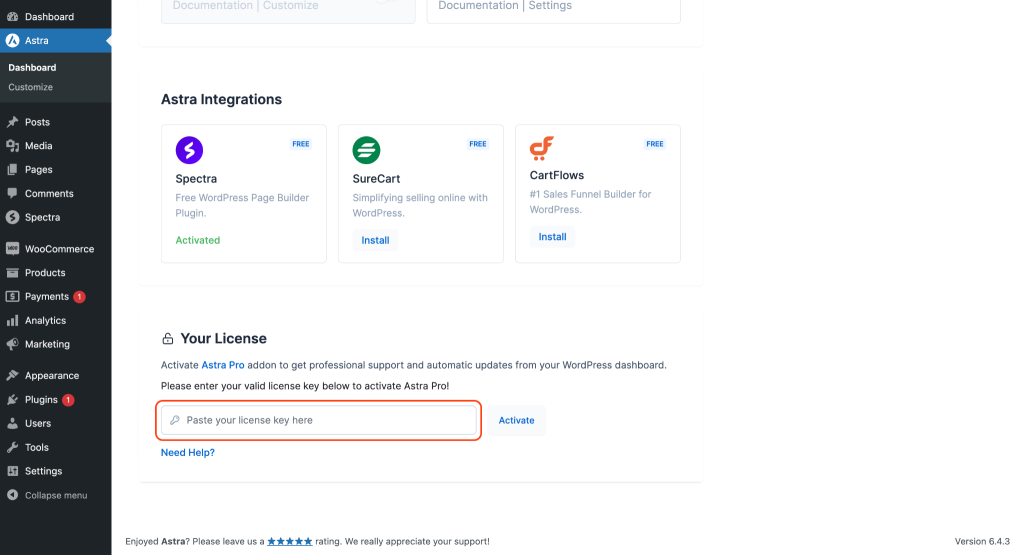Click the Astra Integrations heading
This screenshot has width=1024, height=555.
[x=221, y=99]
